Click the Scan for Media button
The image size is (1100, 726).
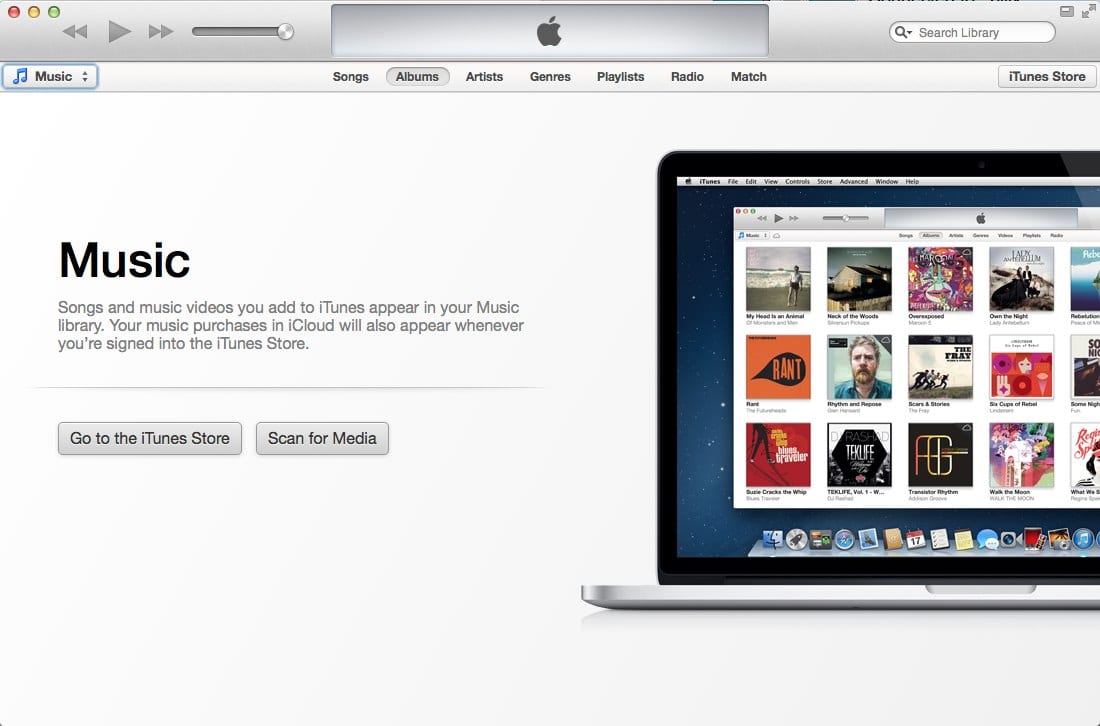[x=322, y=438]
